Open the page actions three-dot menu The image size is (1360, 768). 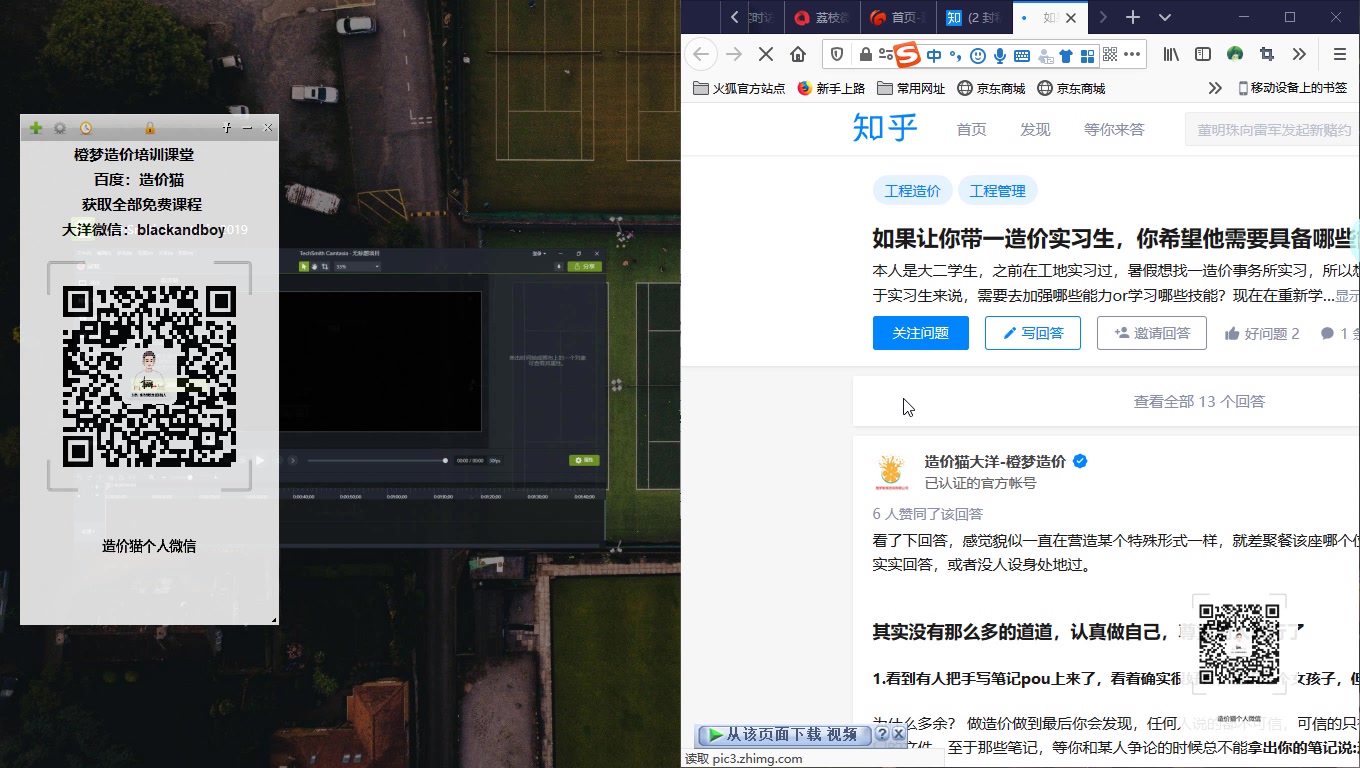pos(1132,54)
